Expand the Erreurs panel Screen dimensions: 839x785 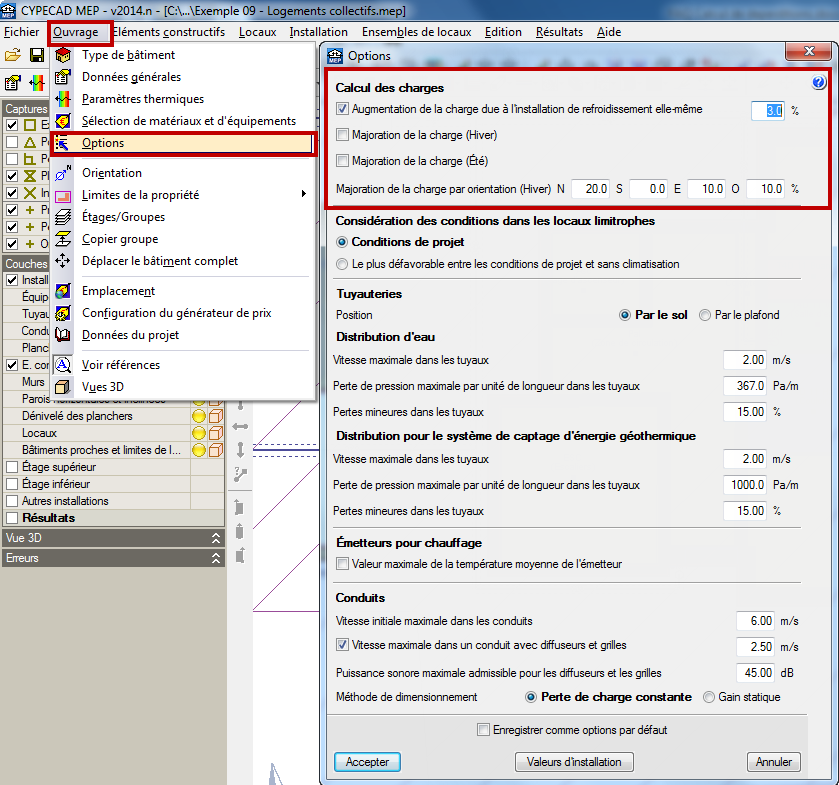(x=216, y=558)
